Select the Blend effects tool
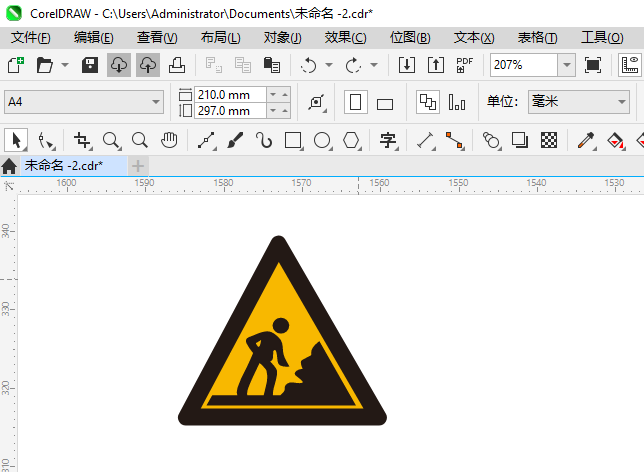This screenshot has height=472, width=644. point(491,140)
